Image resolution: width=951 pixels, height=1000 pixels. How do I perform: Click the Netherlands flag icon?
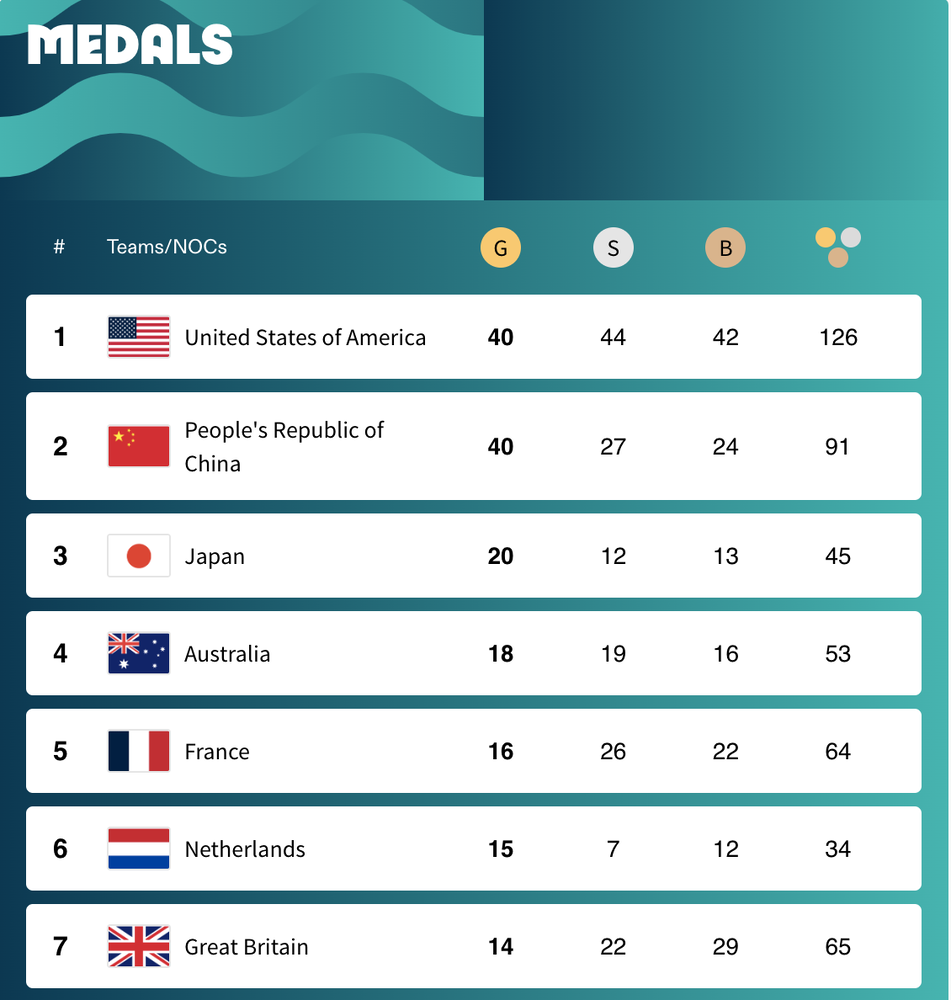point(139,849)
